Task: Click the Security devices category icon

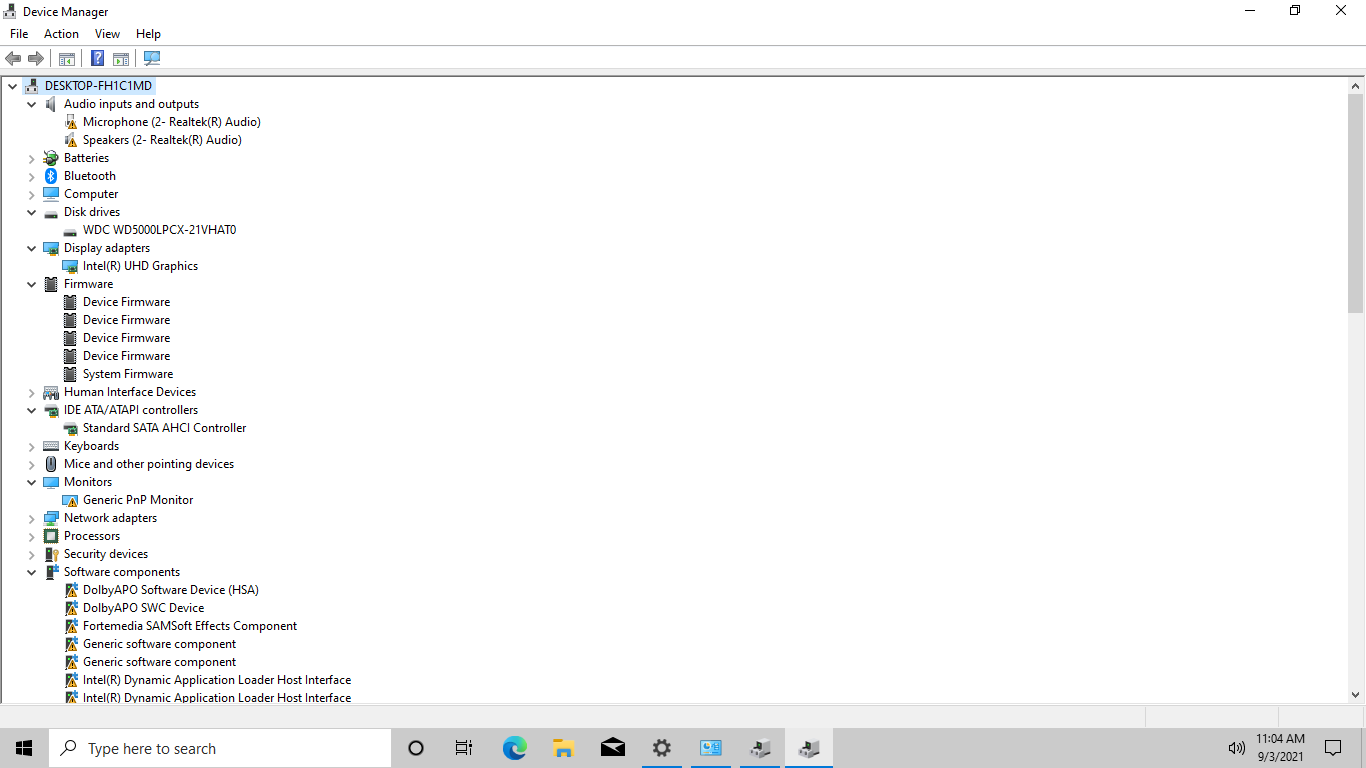Action: (x=51, y=554)
